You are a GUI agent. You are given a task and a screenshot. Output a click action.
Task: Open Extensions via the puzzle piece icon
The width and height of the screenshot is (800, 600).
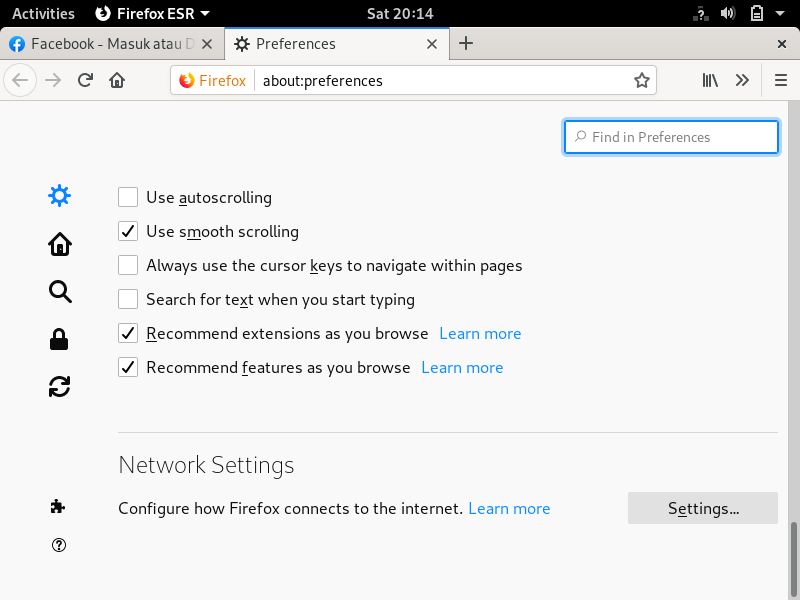coord(59,507)
